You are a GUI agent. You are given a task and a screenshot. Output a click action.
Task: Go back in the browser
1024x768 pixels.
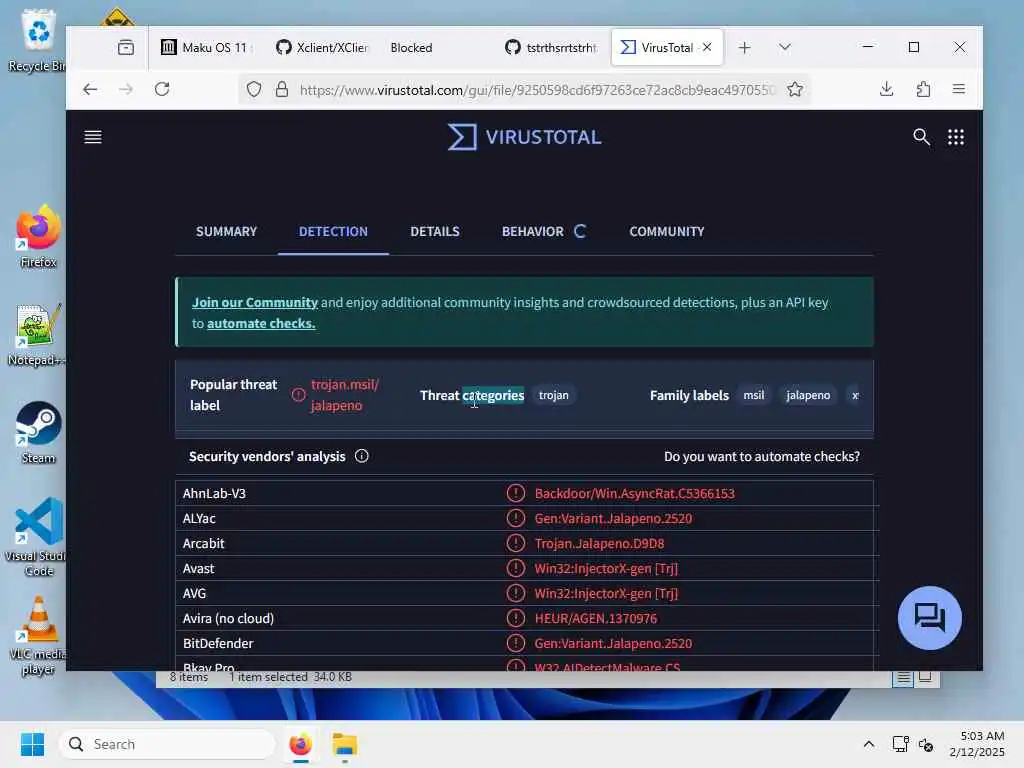coord(90,89)
